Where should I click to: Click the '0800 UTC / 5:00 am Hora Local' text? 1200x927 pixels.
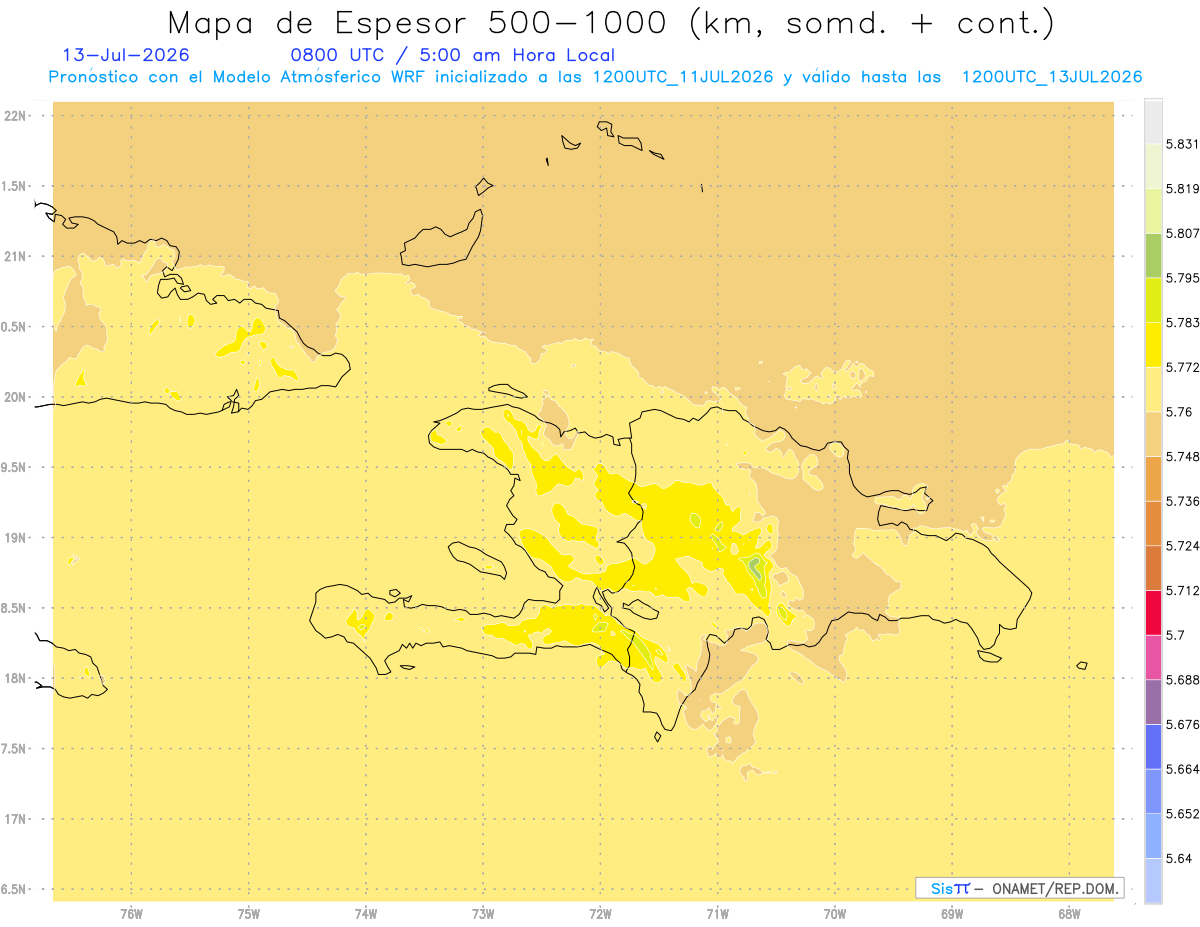coord(453,55)
